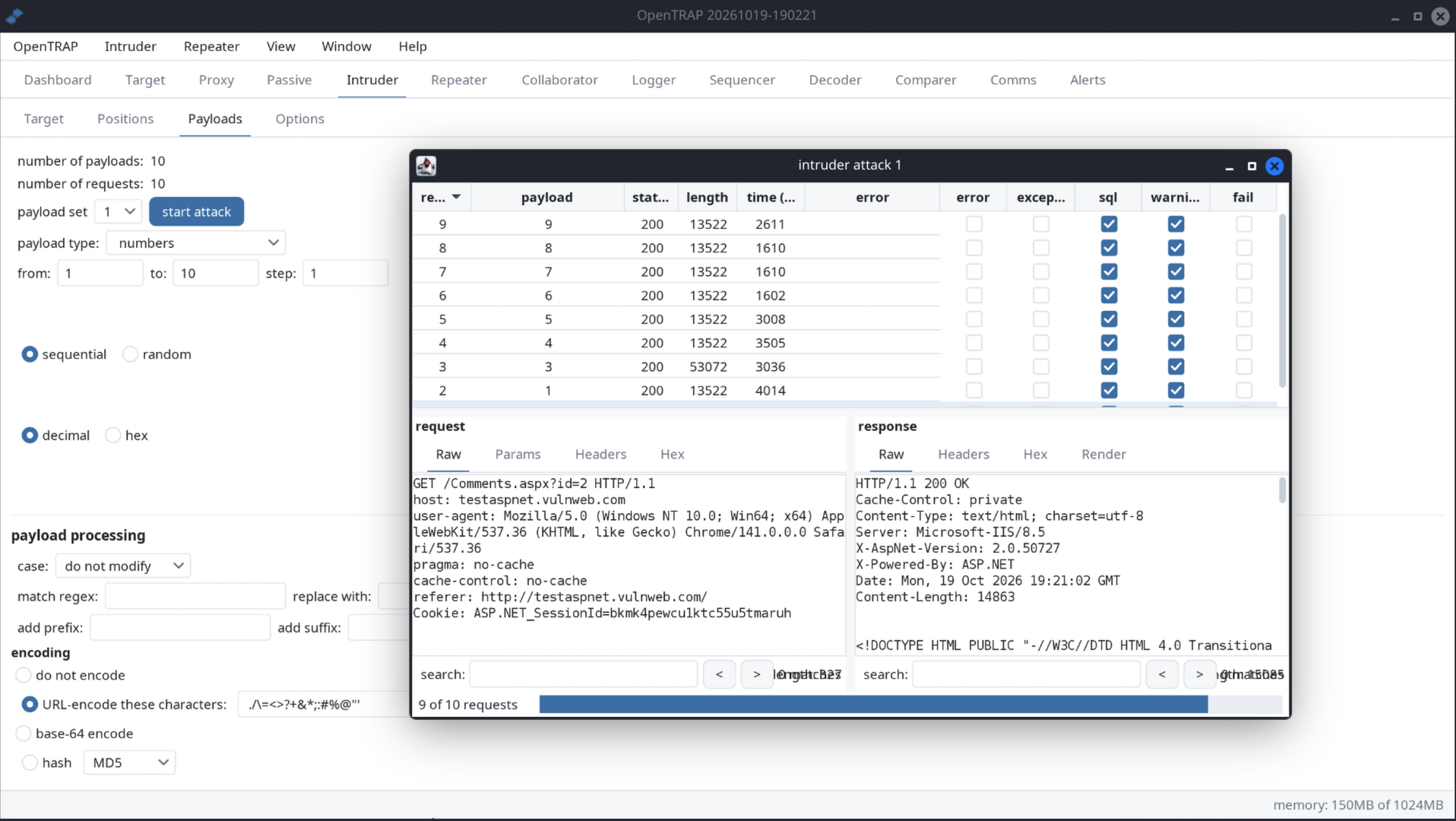
Task: Switch to the Collaborator tab
Action: (x=560, y=80)
